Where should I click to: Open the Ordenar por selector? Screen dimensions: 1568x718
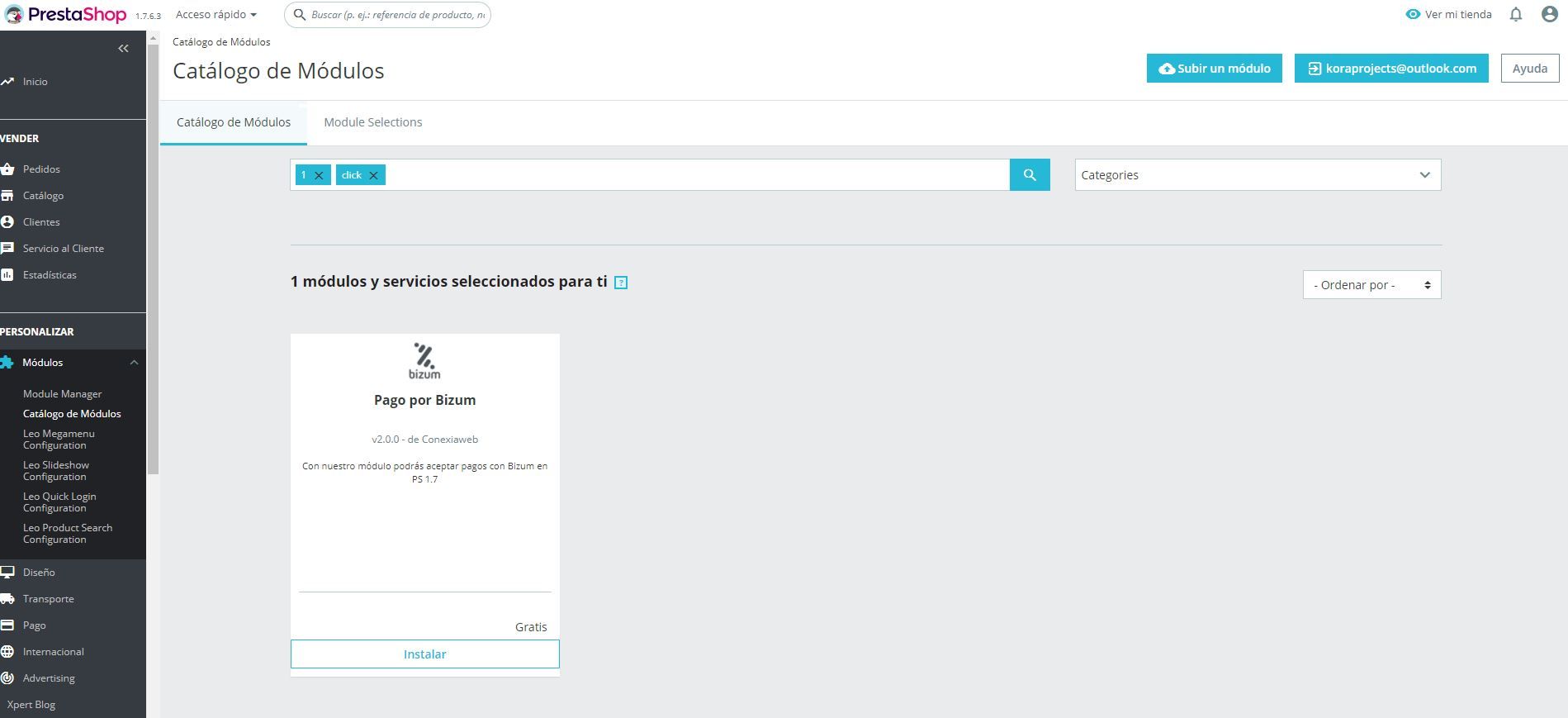(x=1371, y=285)
